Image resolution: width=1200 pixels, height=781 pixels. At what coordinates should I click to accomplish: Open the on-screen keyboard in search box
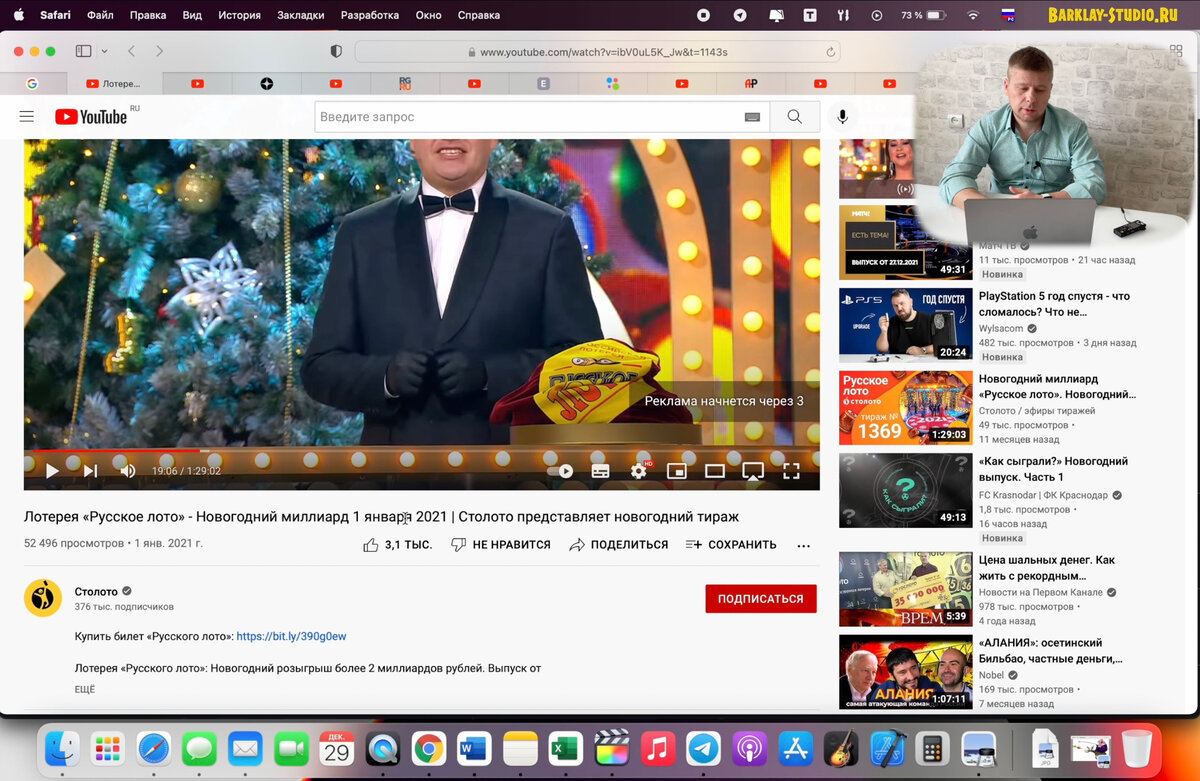752,117
